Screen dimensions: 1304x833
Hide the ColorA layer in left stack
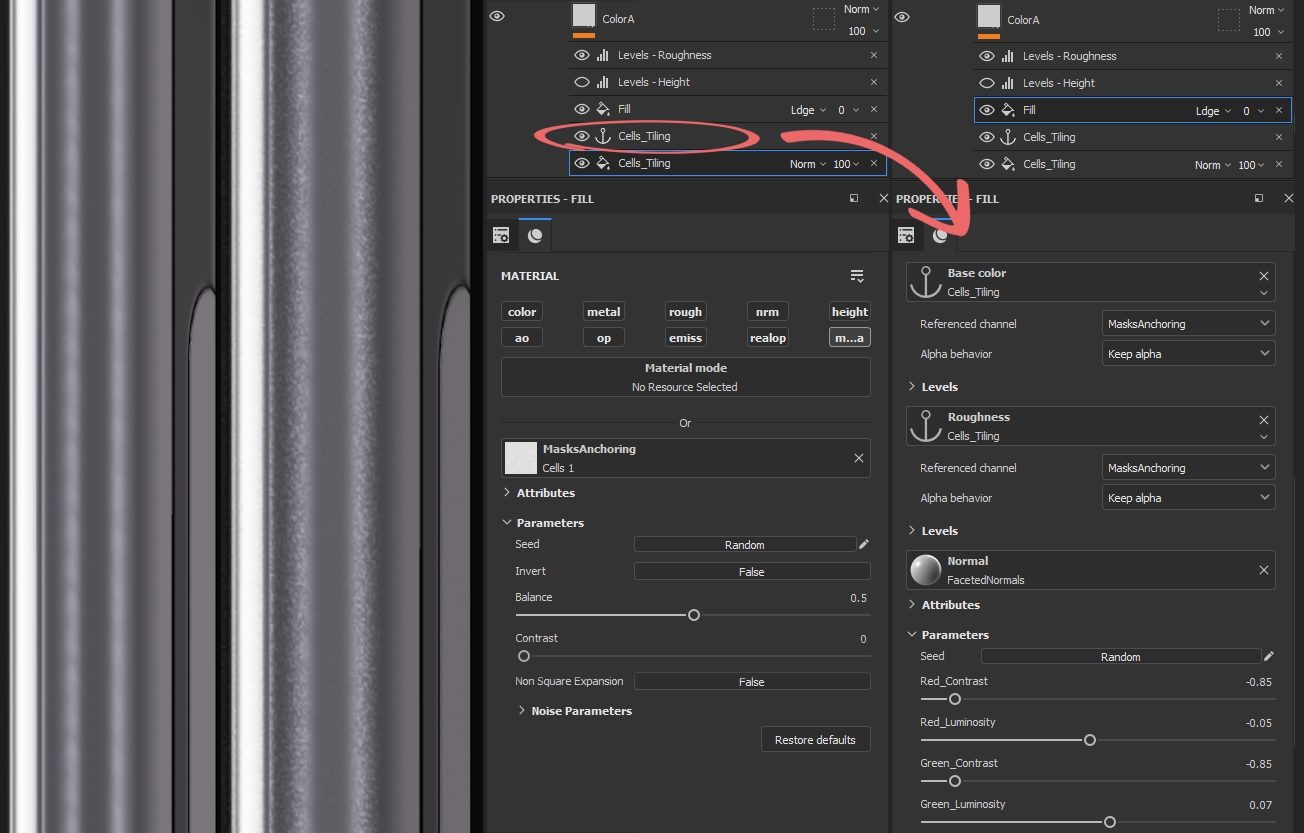(497, 16)
